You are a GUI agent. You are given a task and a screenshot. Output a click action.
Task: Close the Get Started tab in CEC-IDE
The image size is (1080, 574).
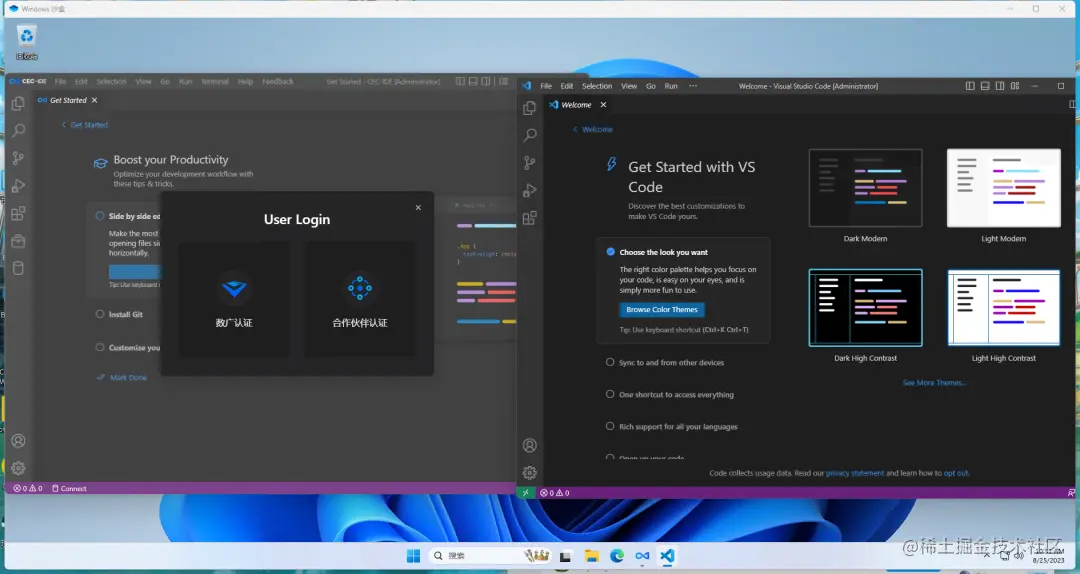tap(94, 100)
